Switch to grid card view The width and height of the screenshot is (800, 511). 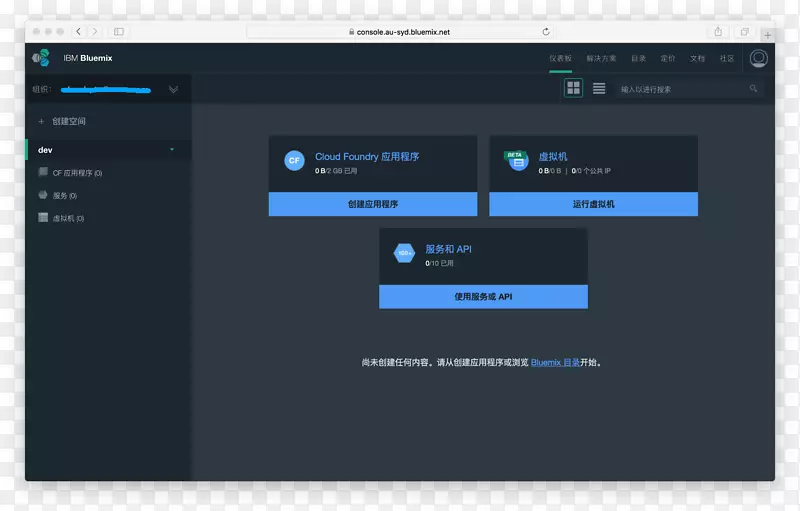point(573,88)
